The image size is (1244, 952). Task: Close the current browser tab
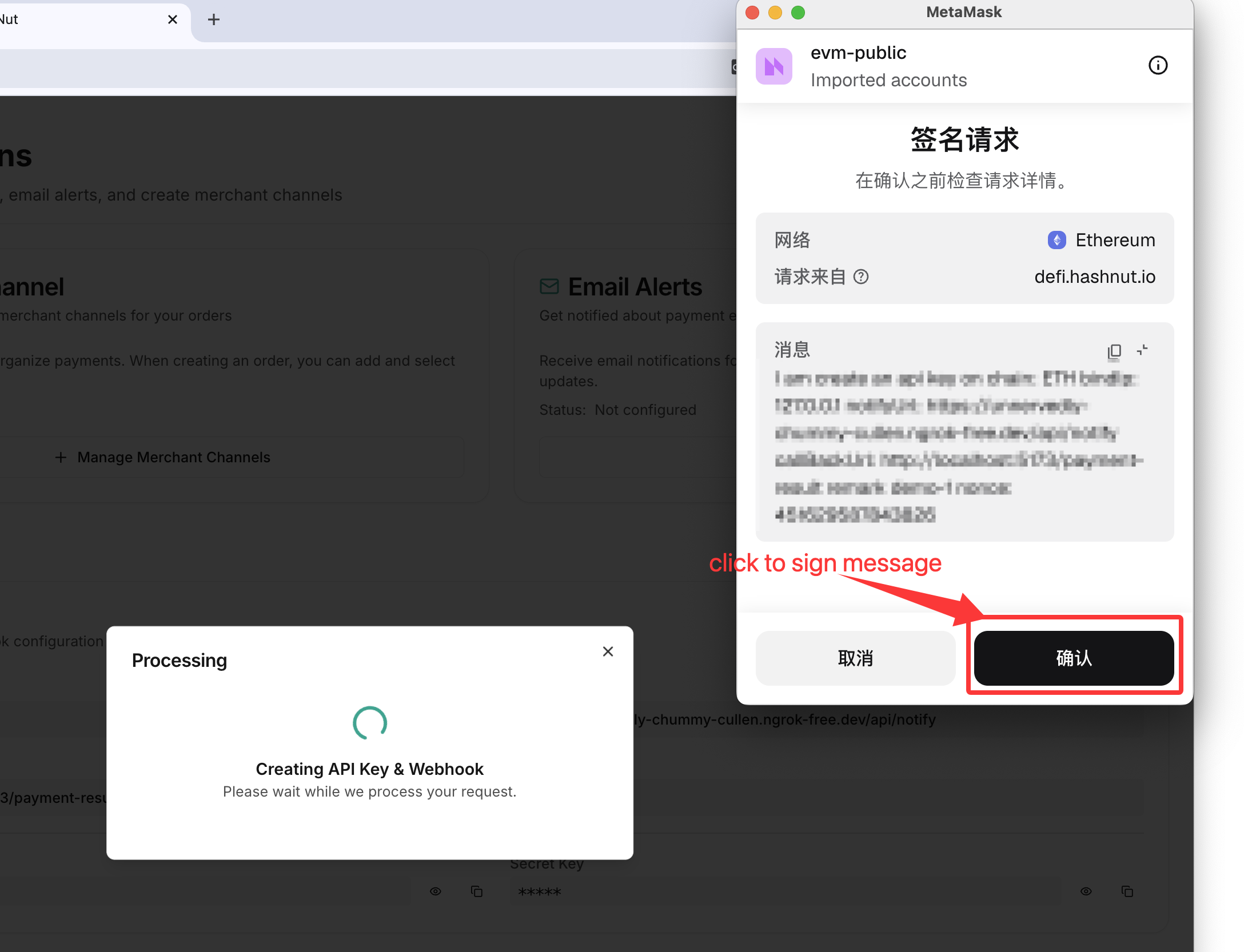coord(173,19)
